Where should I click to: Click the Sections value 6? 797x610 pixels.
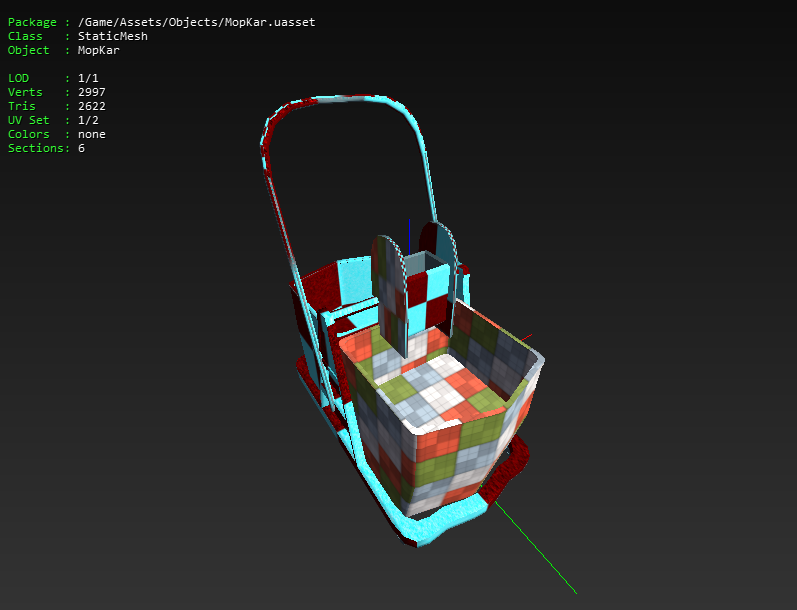(81, 148)
